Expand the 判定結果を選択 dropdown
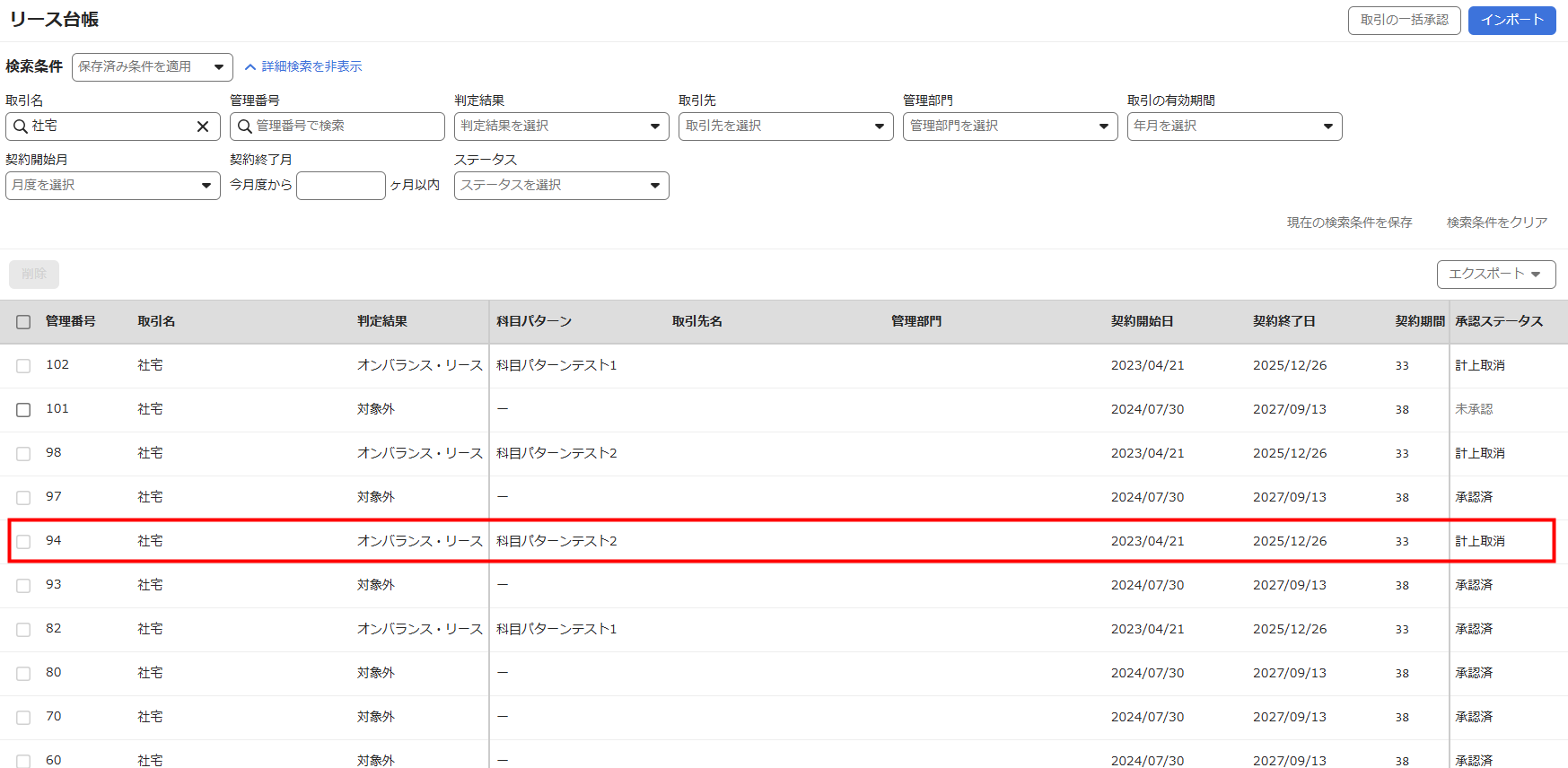This screenshot has height=768, width=1568. 561,127
